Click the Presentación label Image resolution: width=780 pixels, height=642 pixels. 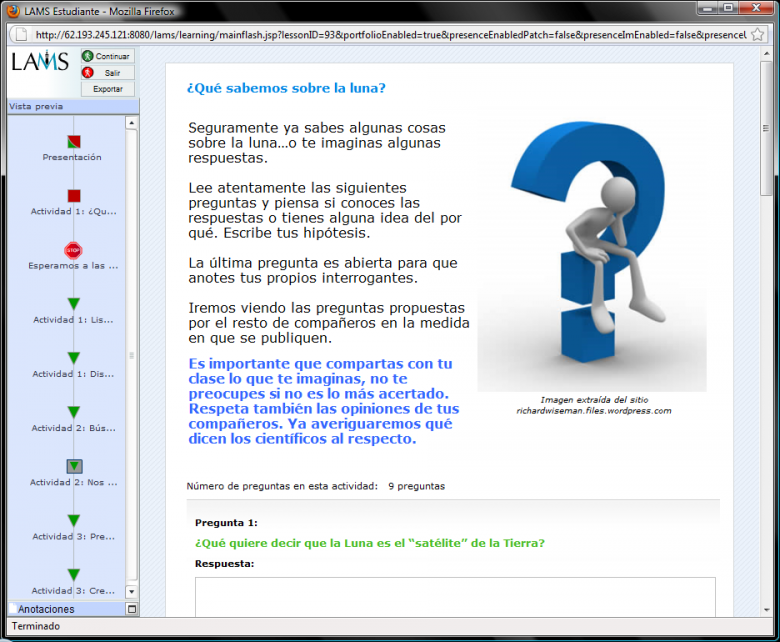(x=72, y=157)
